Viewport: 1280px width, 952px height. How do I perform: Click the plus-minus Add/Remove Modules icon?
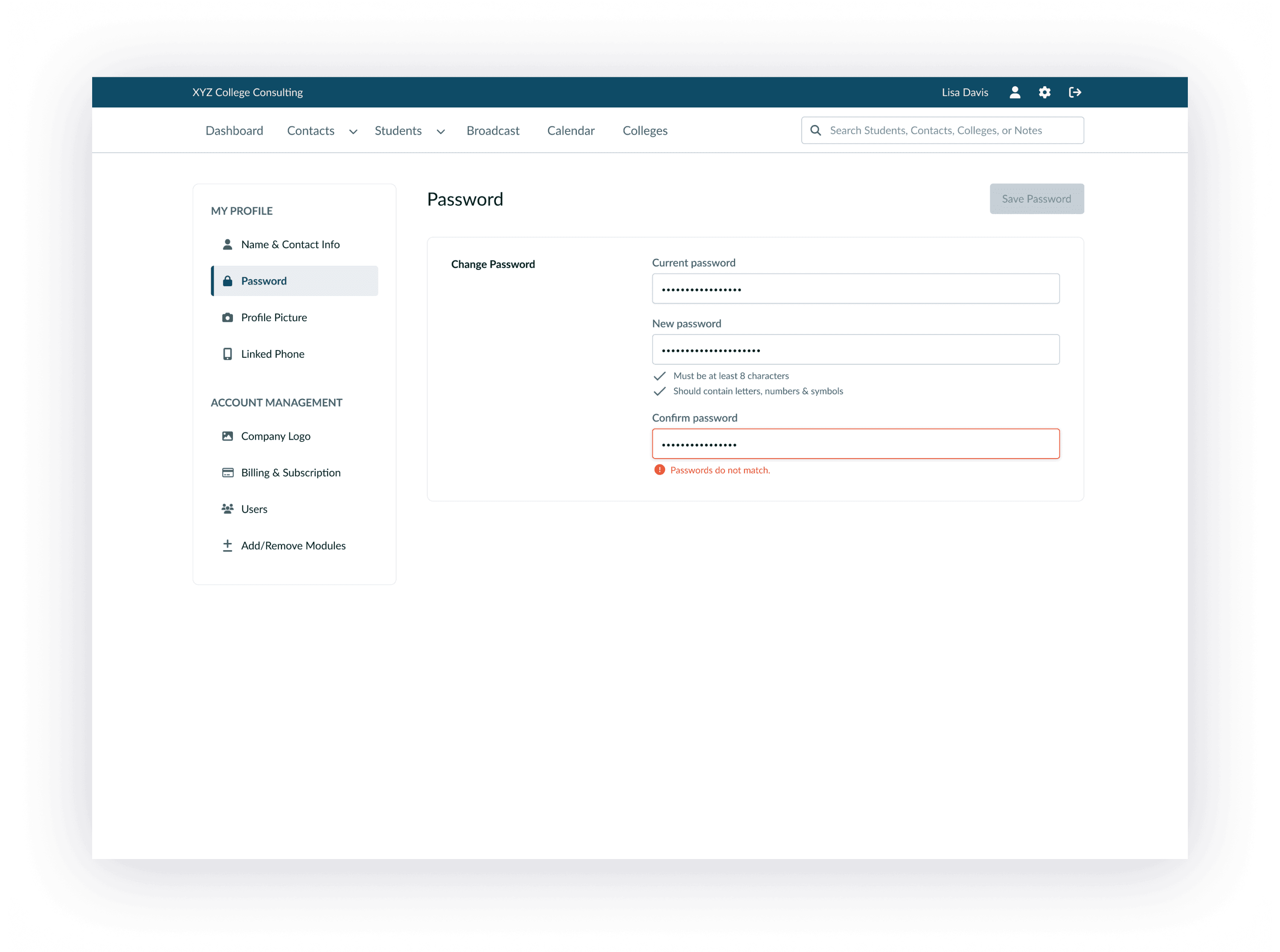click(228, 545)
